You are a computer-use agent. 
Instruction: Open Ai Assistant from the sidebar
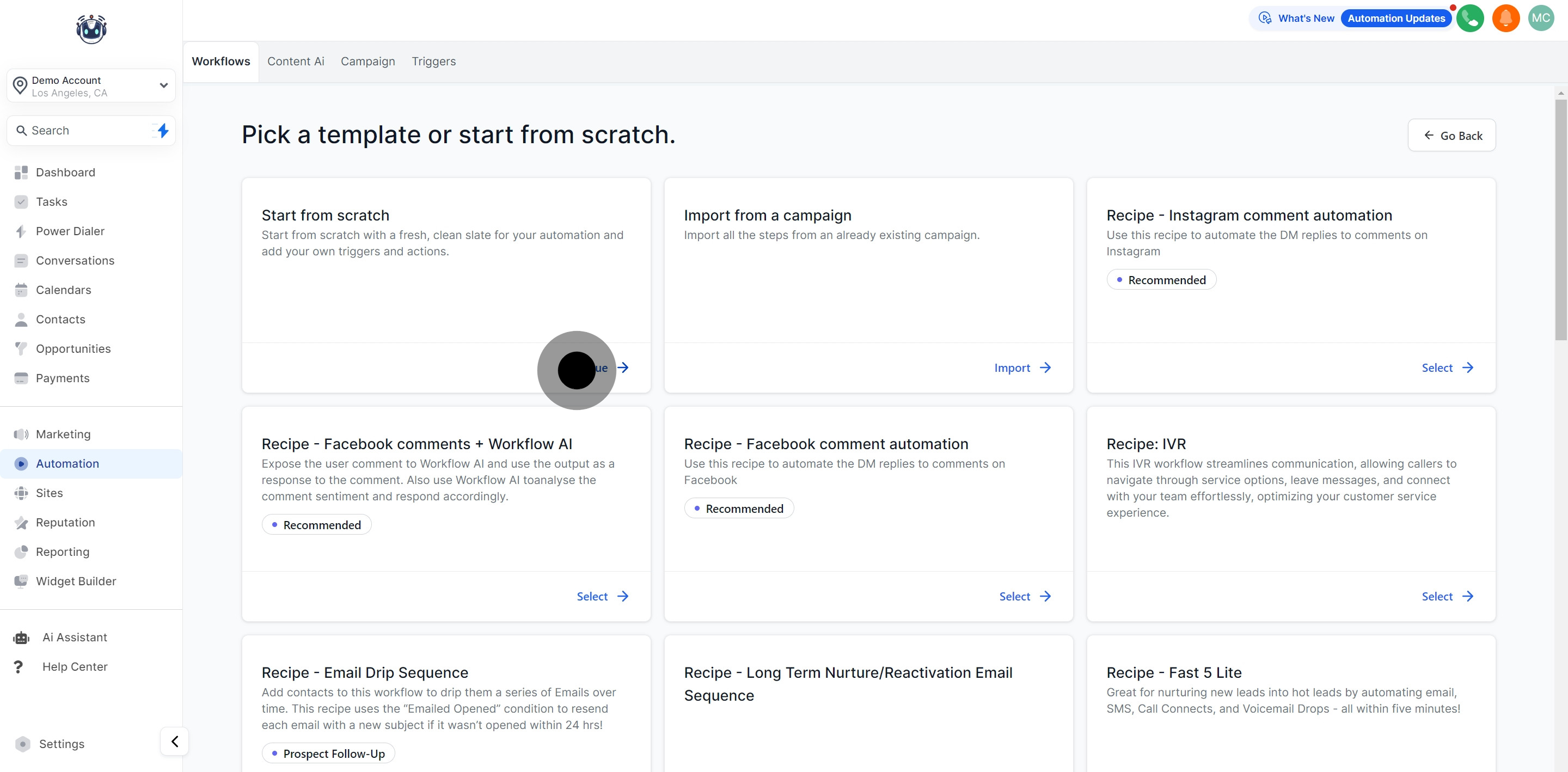[x=74, y=637]
